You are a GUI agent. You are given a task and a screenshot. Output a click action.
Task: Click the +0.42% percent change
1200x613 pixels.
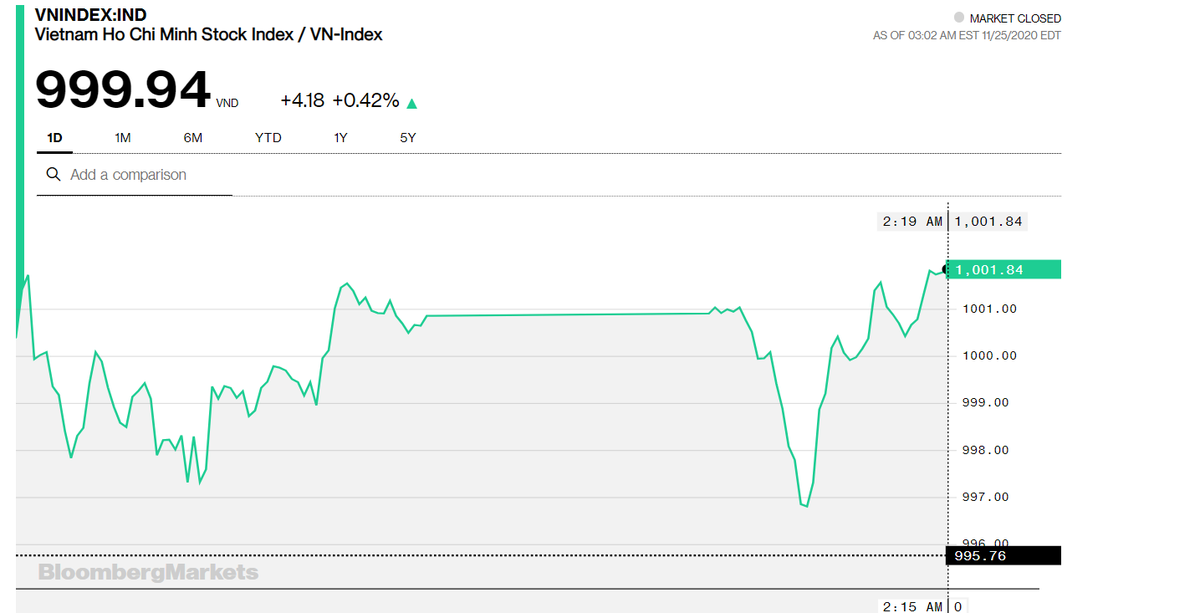coord(366,101)
